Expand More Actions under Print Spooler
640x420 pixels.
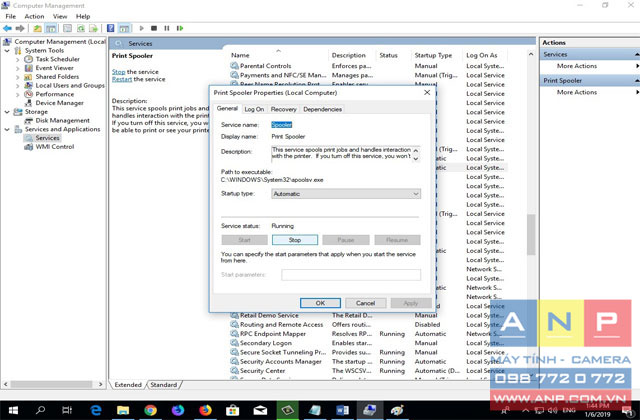click(577, 92)
